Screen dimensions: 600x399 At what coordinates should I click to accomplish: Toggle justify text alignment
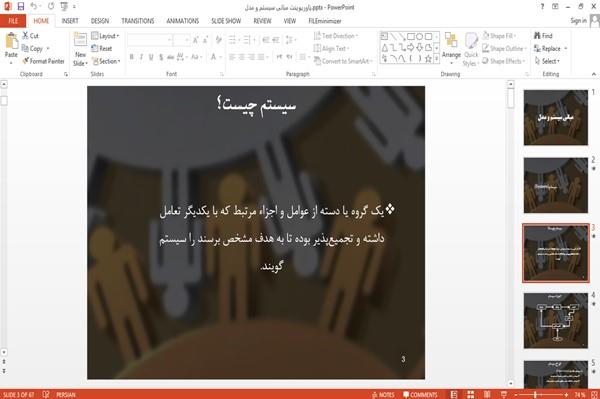tap(261, 57)
